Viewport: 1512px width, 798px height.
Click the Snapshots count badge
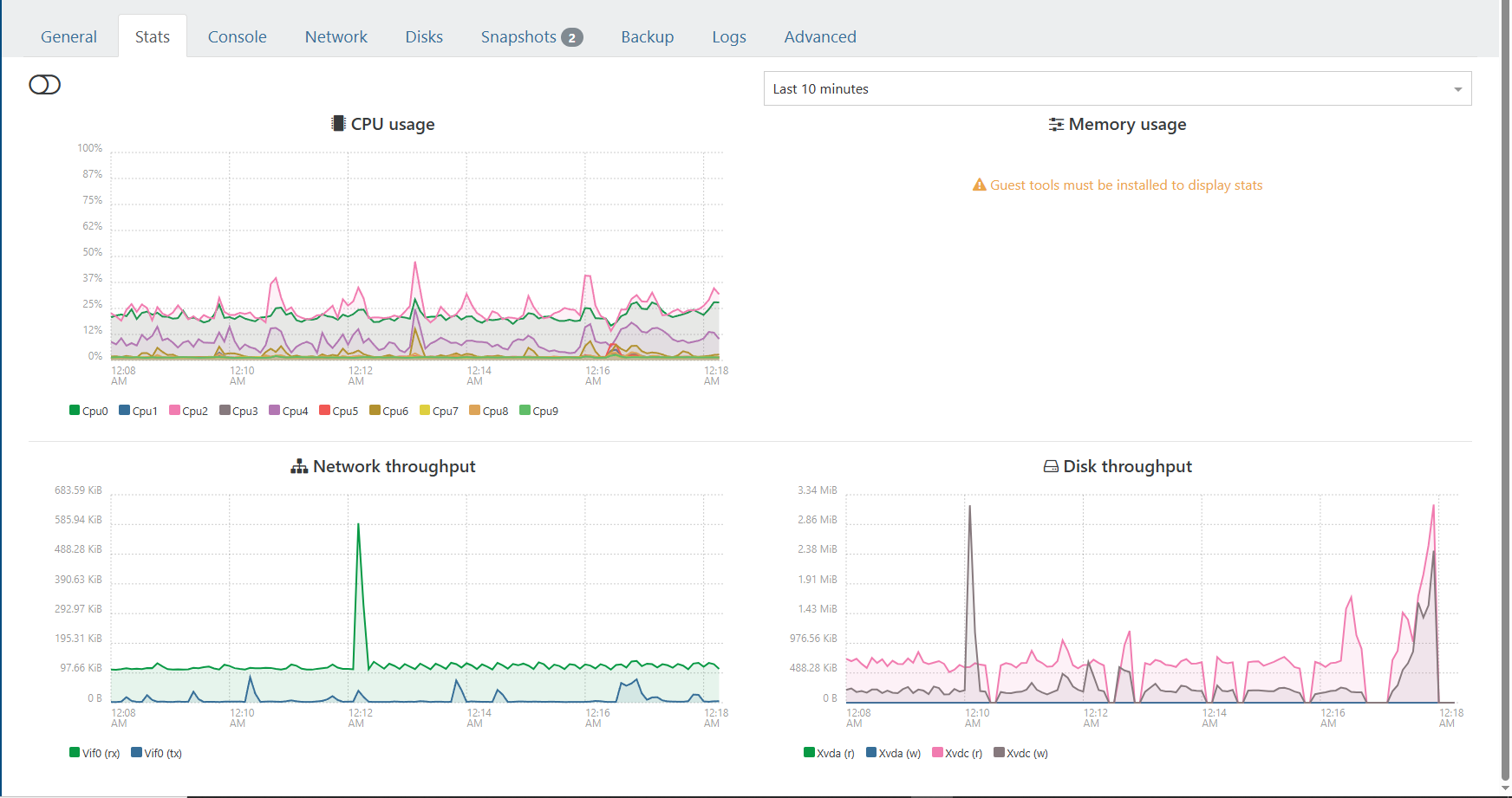click(571, 37)
